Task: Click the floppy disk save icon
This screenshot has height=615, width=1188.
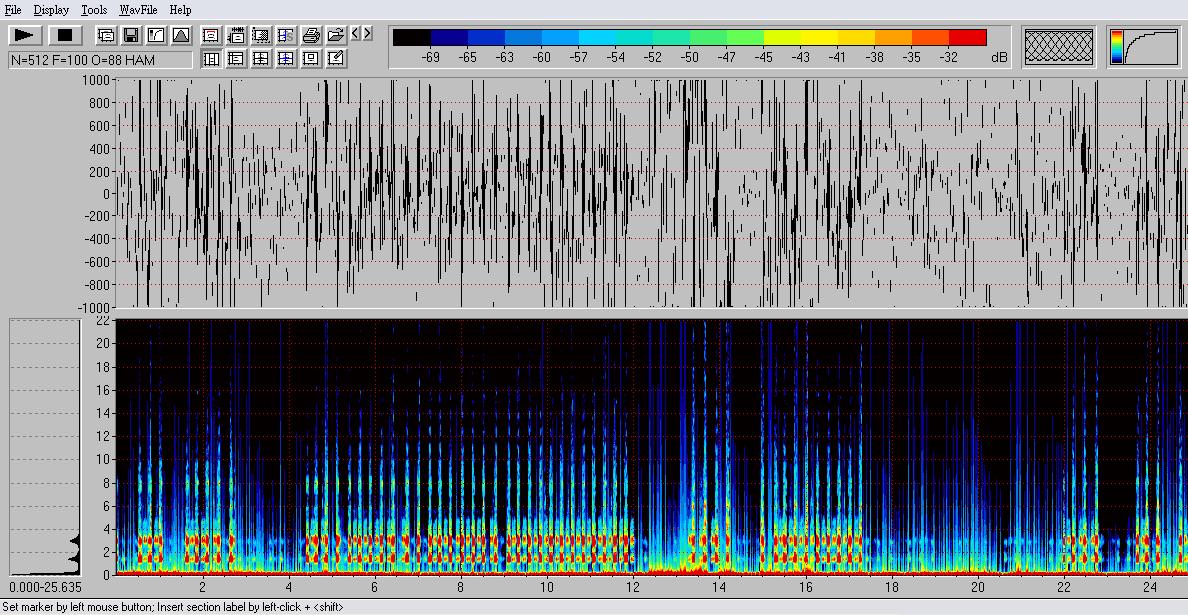Action: point(131,35)
